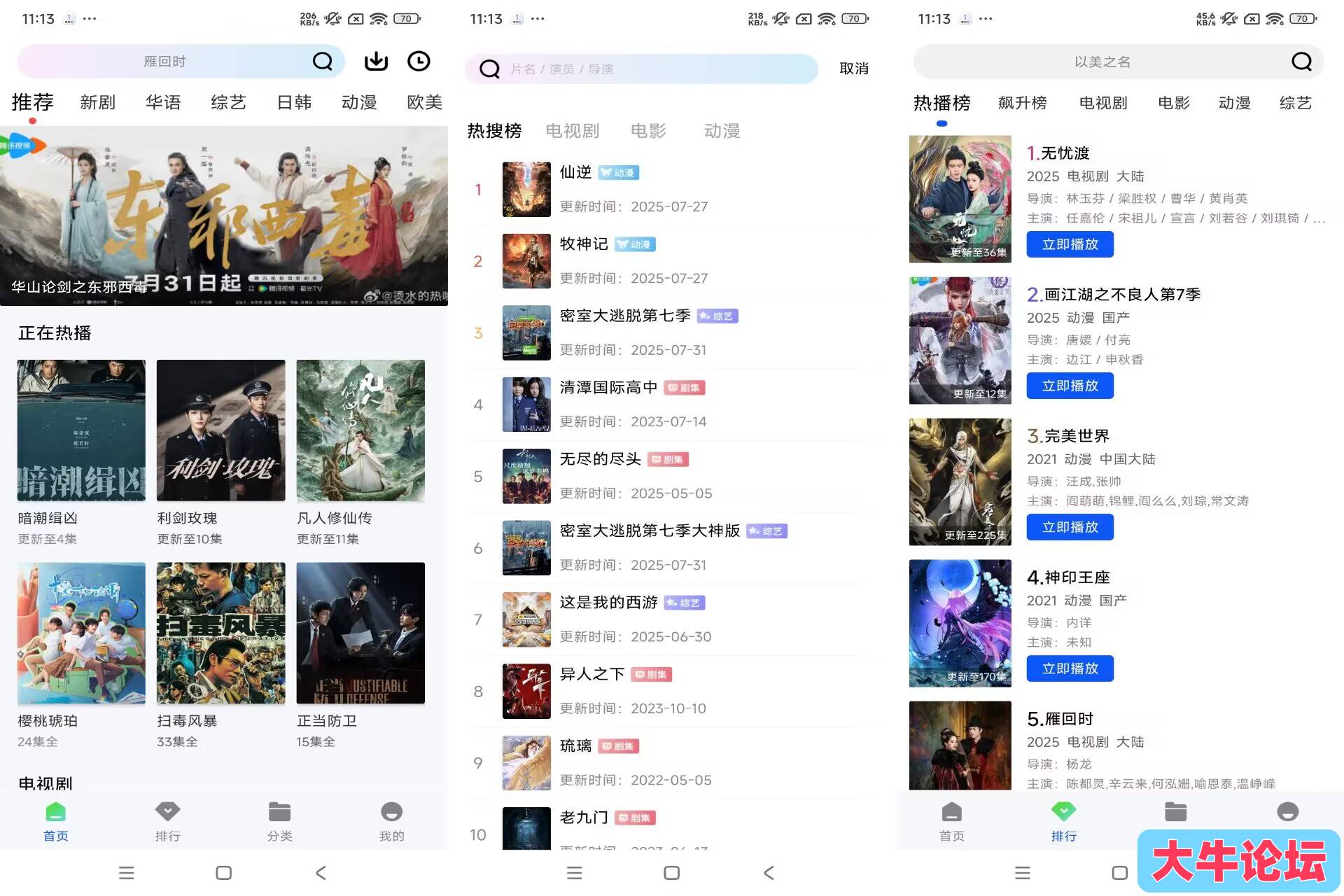Open 密室大逃脱第七季大神版 search result
Screen dimensions: 1344x896
click(x=672, y=548)
